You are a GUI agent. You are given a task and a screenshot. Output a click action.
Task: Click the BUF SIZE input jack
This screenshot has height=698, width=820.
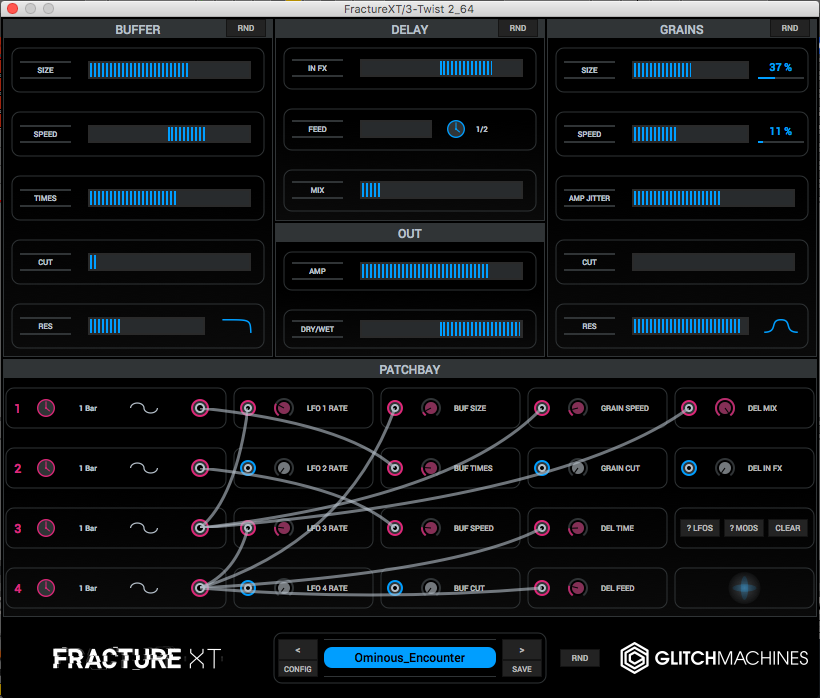[395, 408]
